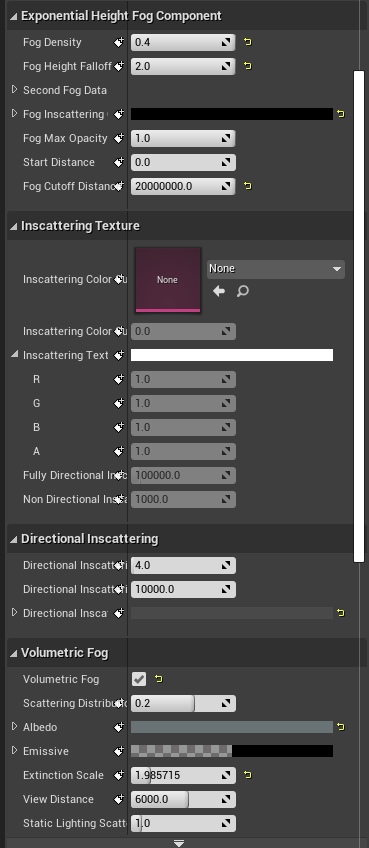Click Fog Height Falloff field with 2.0

pos(183,66)
